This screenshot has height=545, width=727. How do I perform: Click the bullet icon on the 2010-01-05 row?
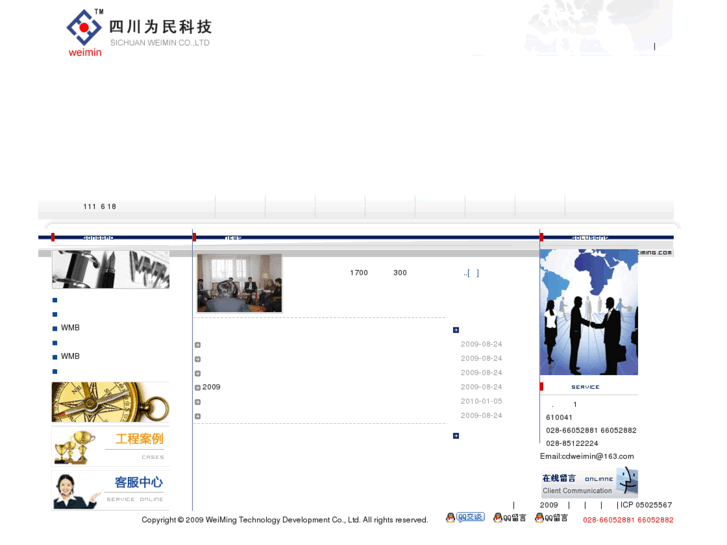[x=198, y=402]
